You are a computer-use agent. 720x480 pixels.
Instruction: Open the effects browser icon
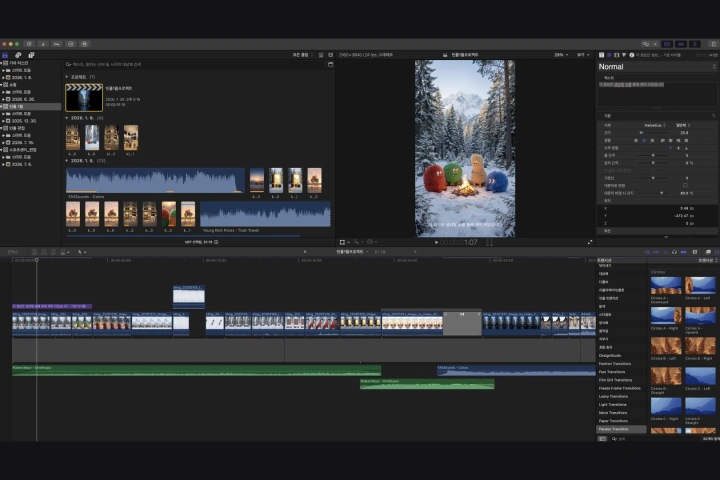(708, 252)
